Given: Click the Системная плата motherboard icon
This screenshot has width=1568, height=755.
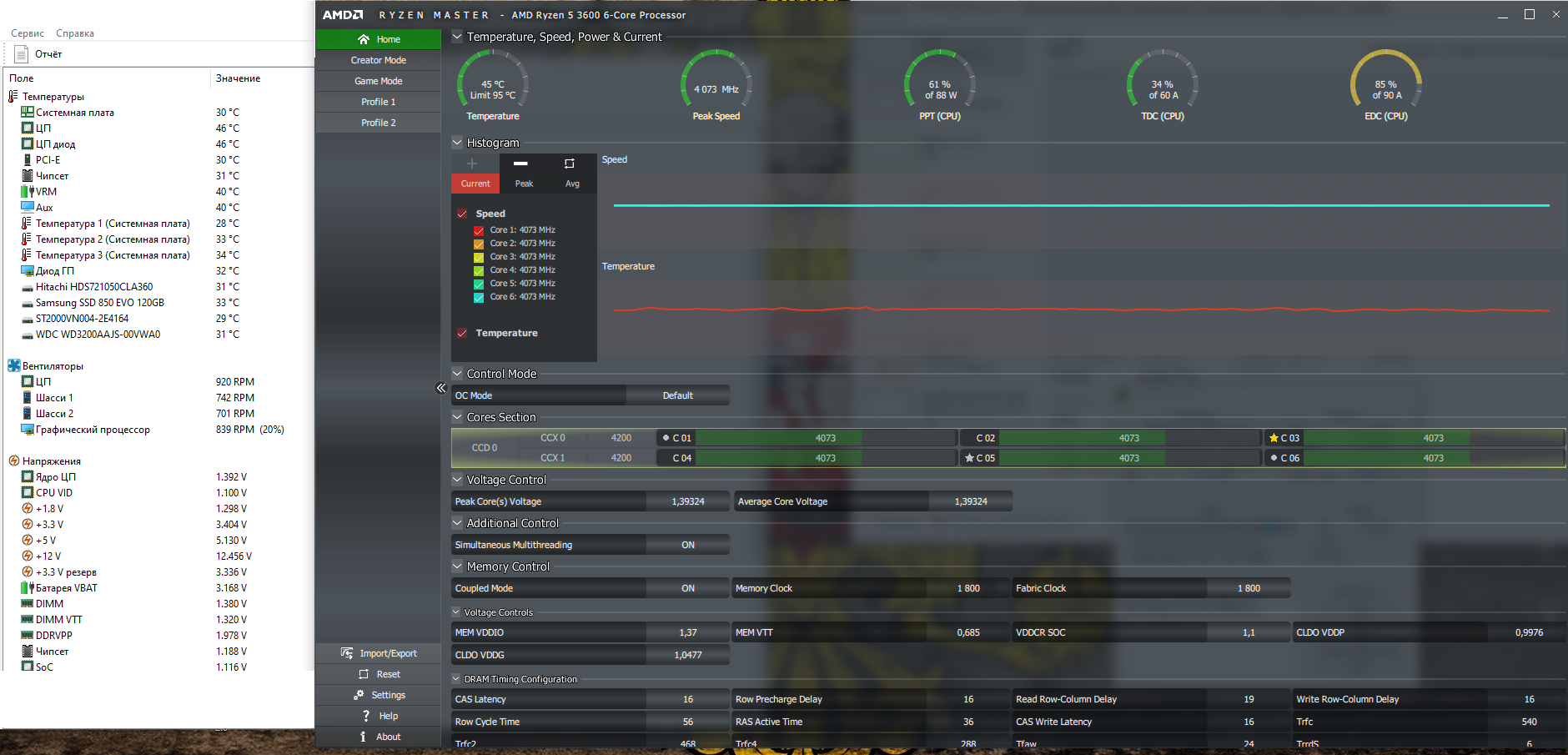Looking at the screenshot, I should click(x=28, y=113).
